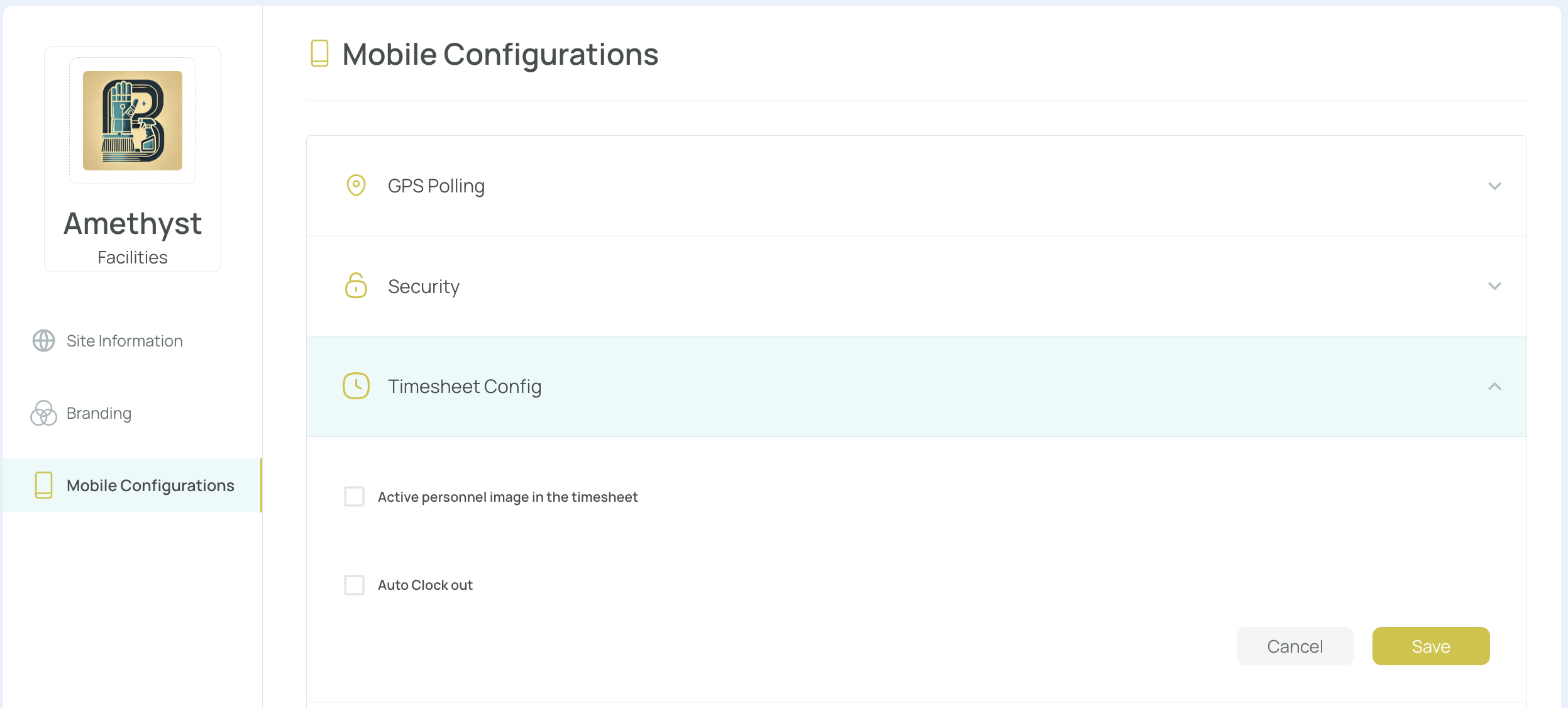Click the Security section title text
This screenshot has width=1568, height=708.
424,287
